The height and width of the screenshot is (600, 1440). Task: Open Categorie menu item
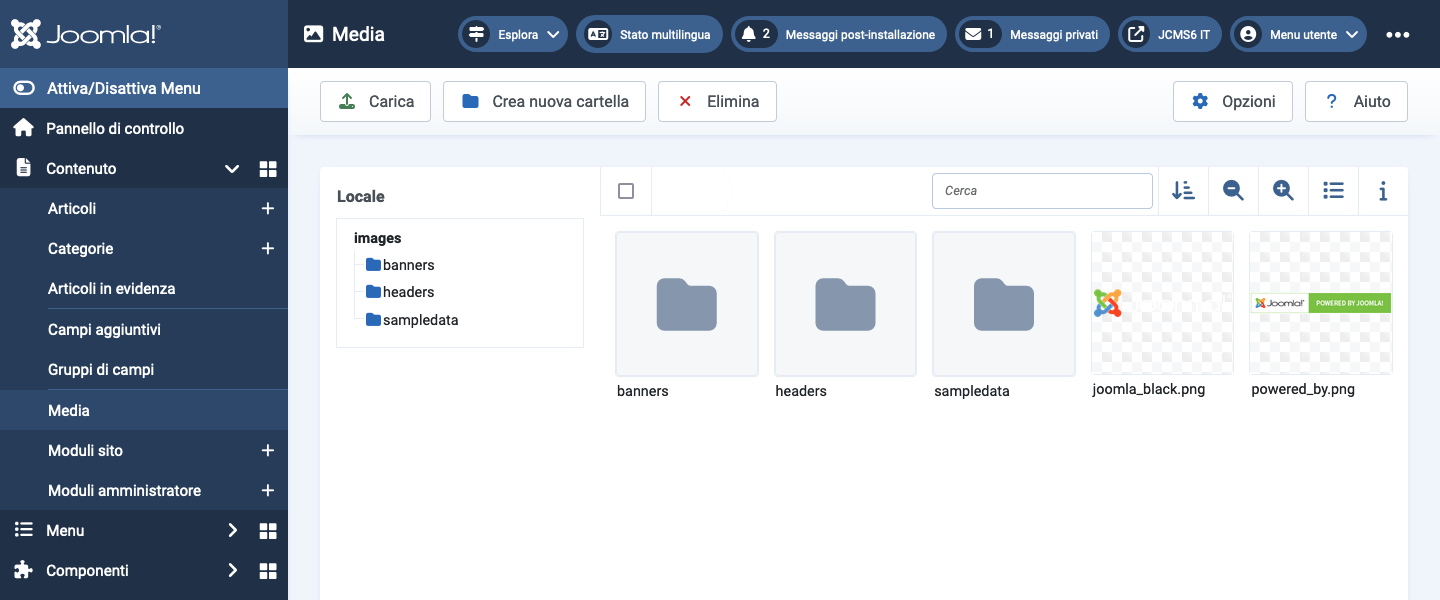pos(81,249)
